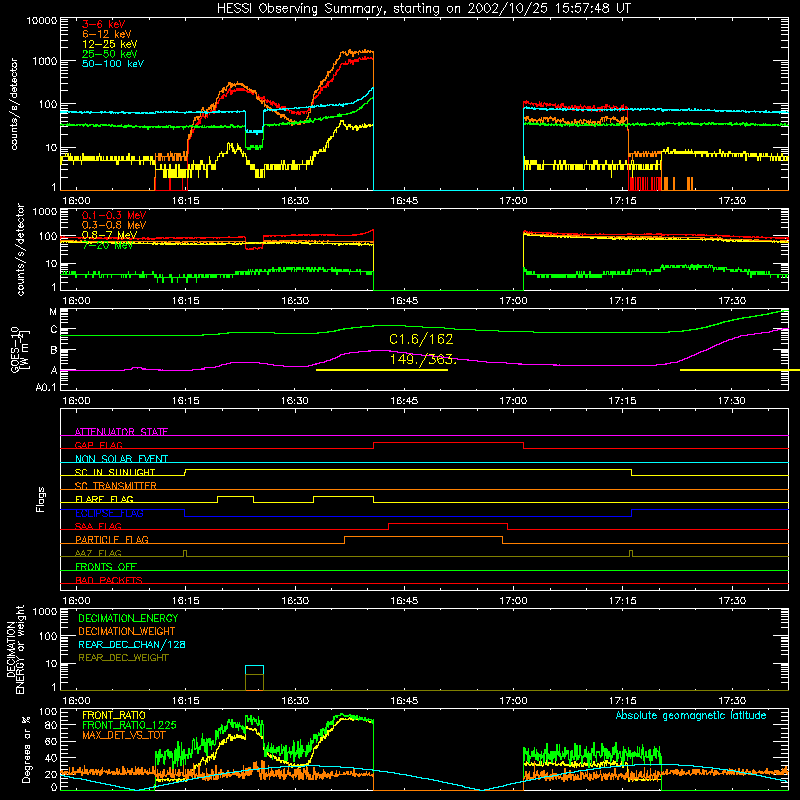Click the cyan rear decimation box near 16:25

click(x=255, y=670)
